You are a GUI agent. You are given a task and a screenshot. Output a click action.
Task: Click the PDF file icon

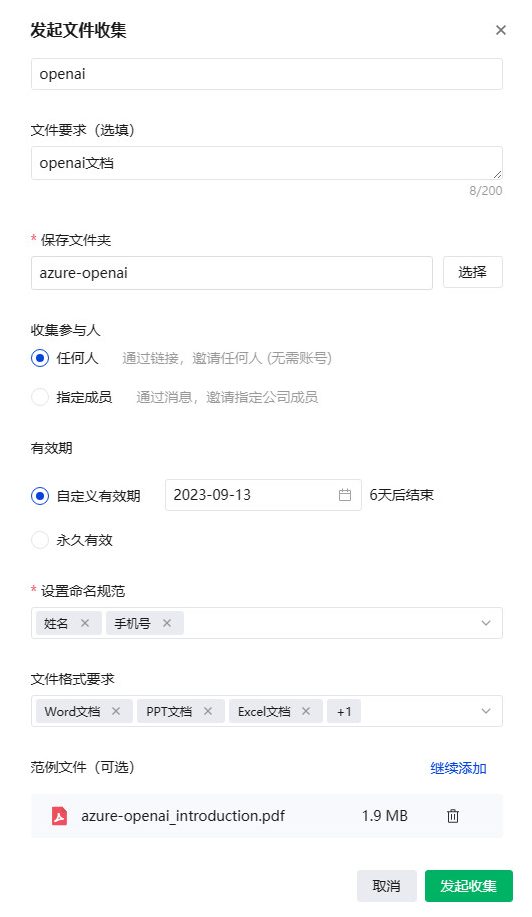(x=60, y=816)
